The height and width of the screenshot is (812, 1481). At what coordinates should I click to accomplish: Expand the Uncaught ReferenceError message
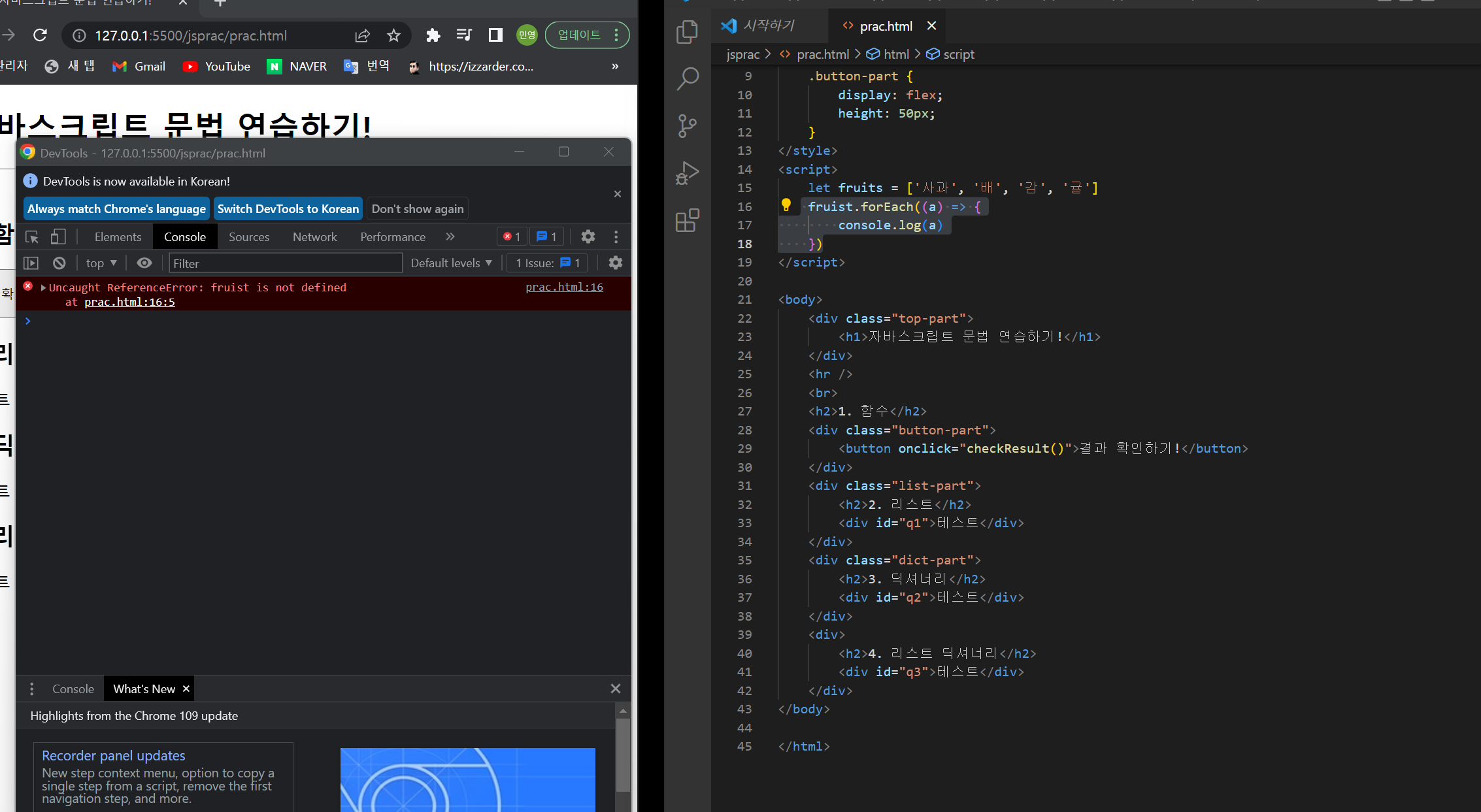click(43, 287)
